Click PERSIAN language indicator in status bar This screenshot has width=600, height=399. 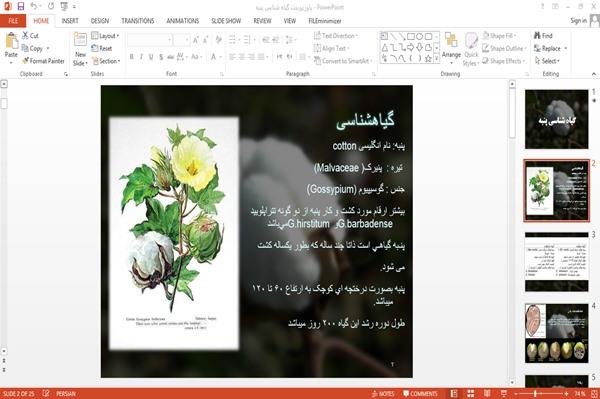pos(66,394)
